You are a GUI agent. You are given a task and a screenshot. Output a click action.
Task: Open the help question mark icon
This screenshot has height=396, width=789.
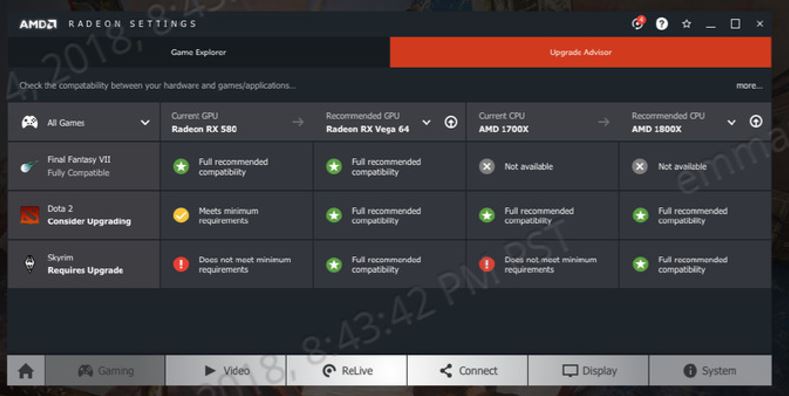662,24
